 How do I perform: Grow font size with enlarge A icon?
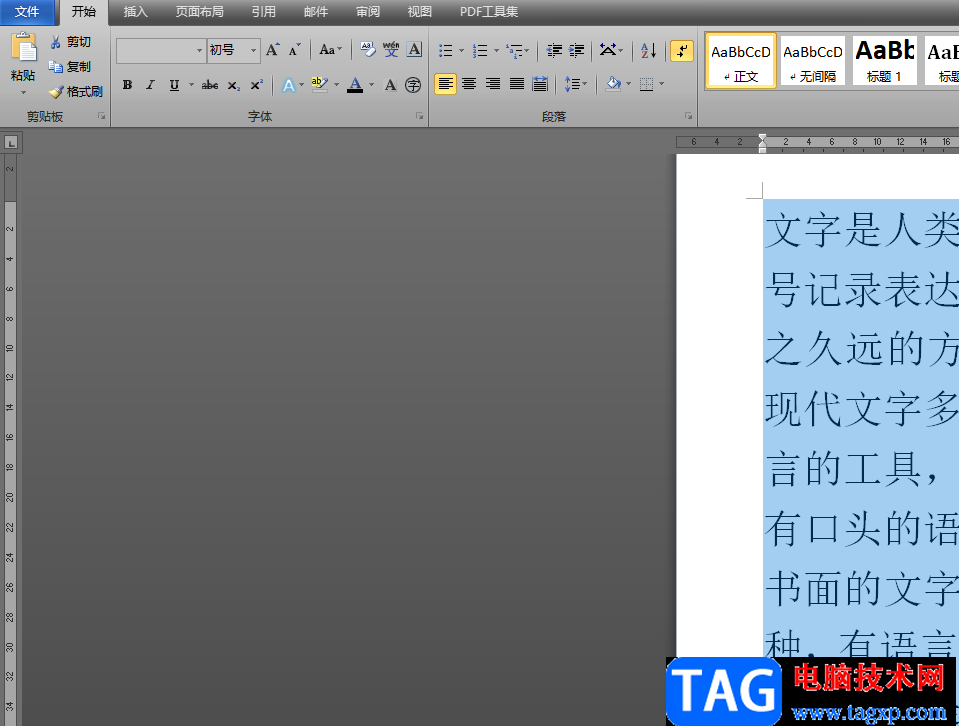pyautogui.click(x=272, y=50)
